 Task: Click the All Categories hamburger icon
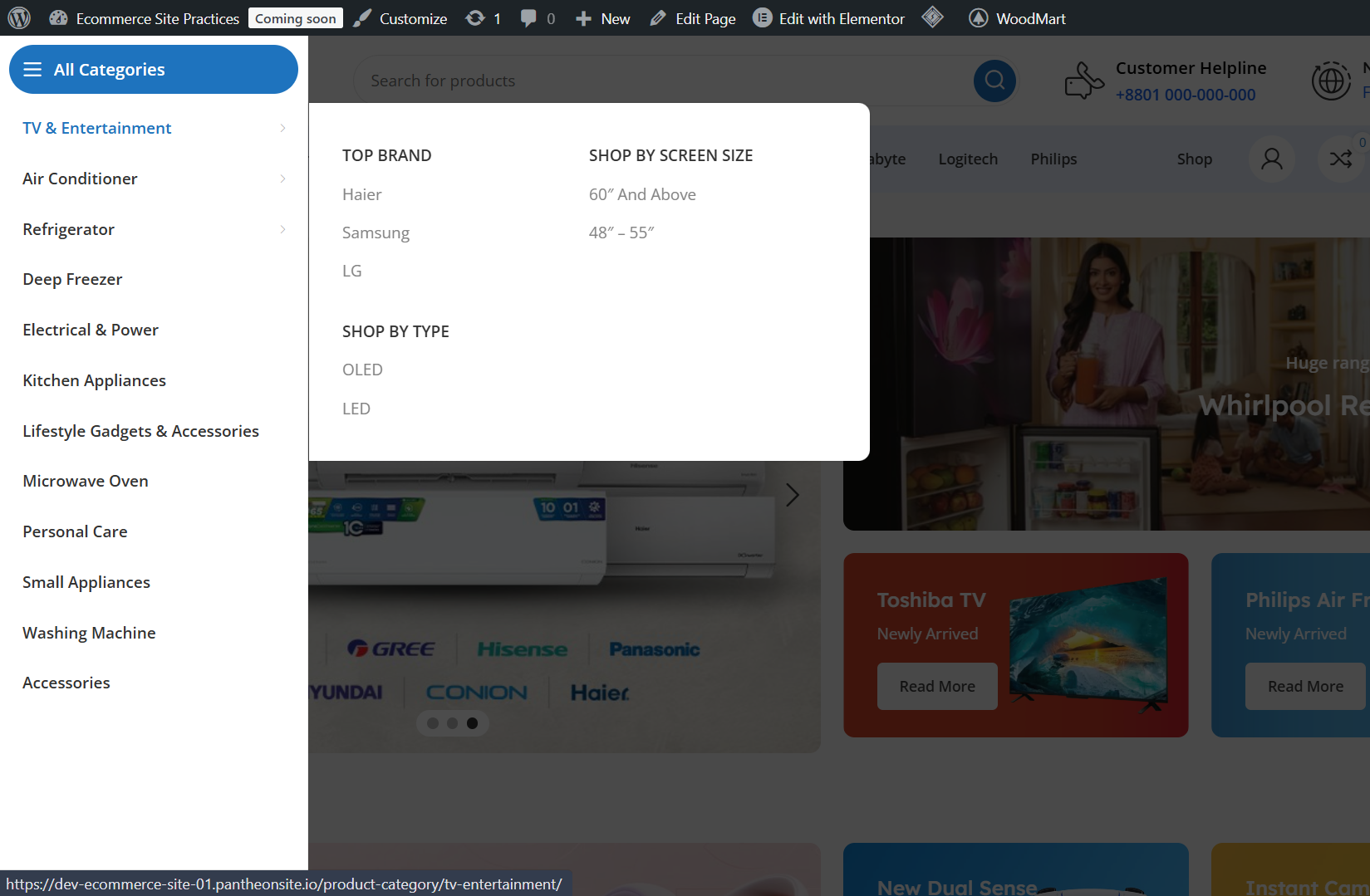(x=32, y=70)
